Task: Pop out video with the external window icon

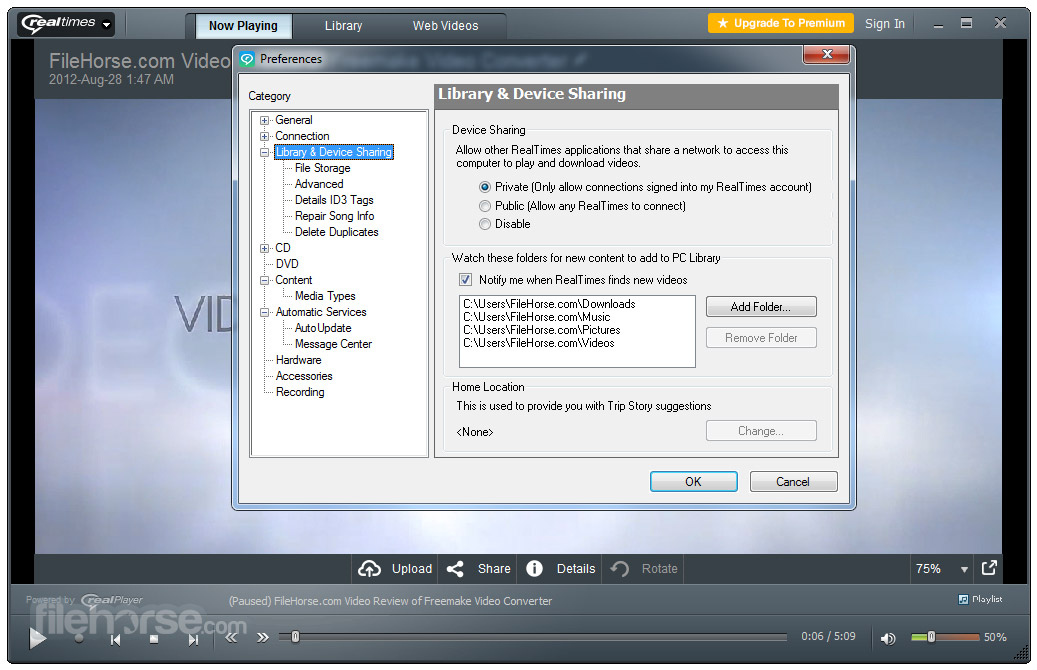Action: point(989,567)
